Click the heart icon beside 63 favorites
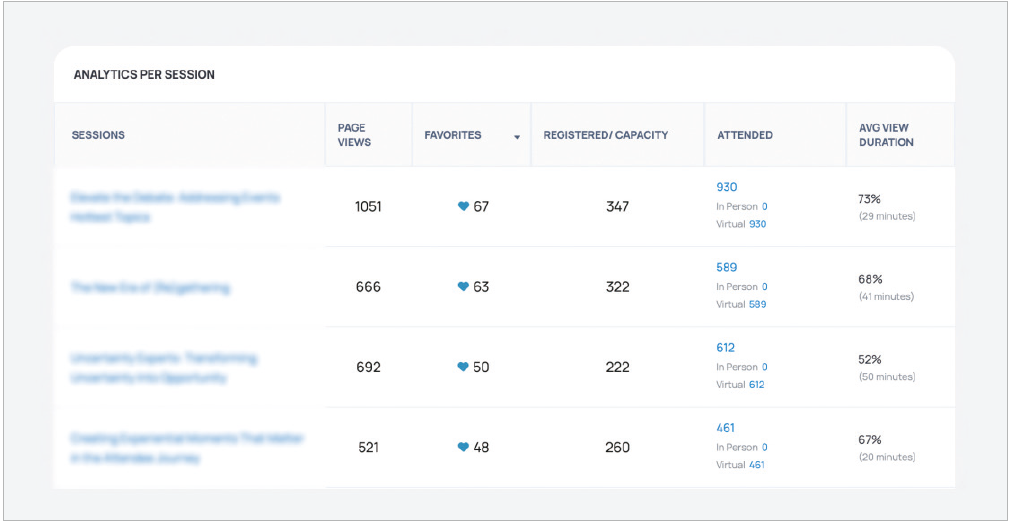1009x523 pixels. [463, 287]
